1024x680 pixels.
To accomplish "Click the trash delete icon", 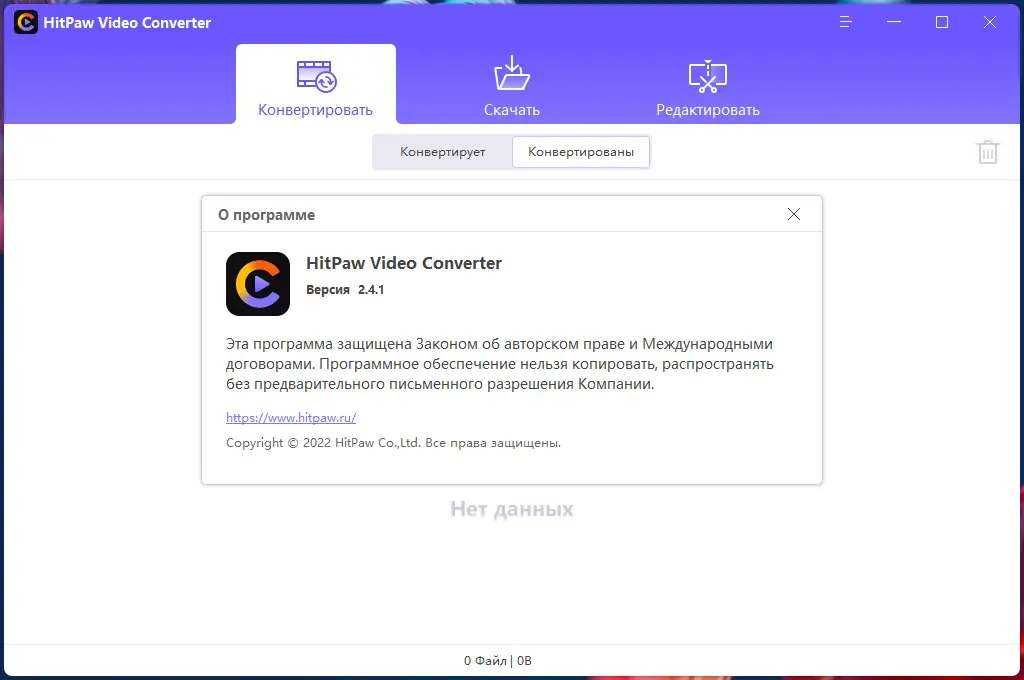I will tap(988, 151).
